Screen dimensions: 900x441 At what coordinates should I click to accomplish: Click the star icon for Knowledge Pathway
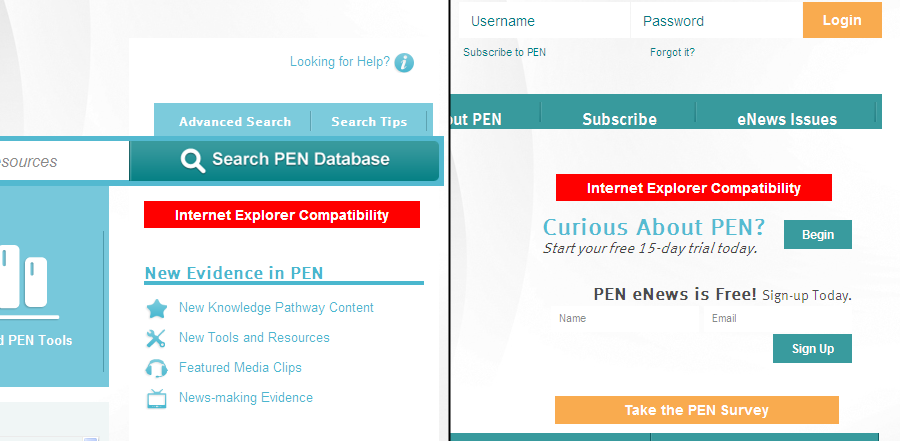tap(156, 308)
